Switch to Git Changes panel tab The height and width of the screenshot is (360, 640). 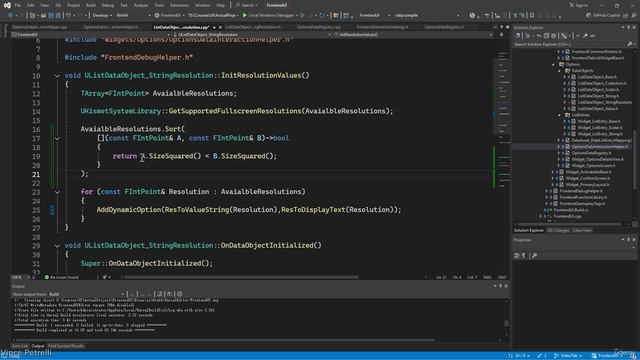coord(558,231)
